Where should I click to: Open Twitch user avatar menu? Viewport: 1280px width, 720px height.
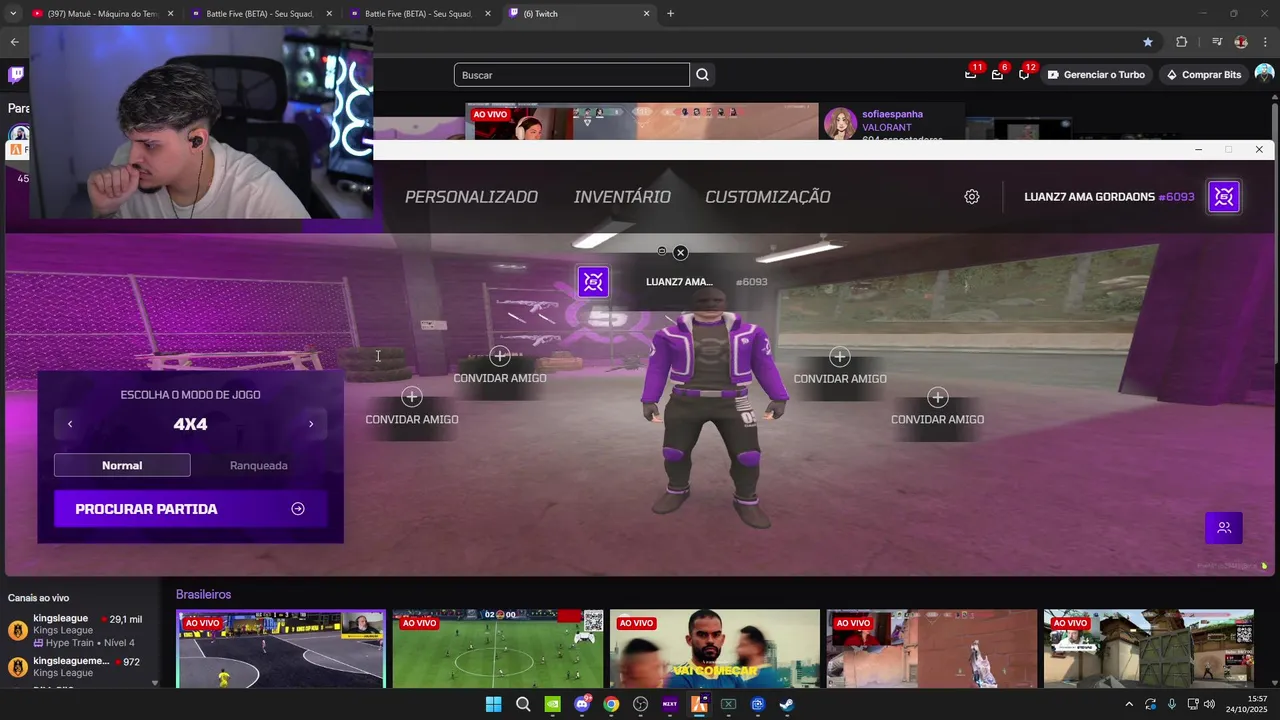1264,74
